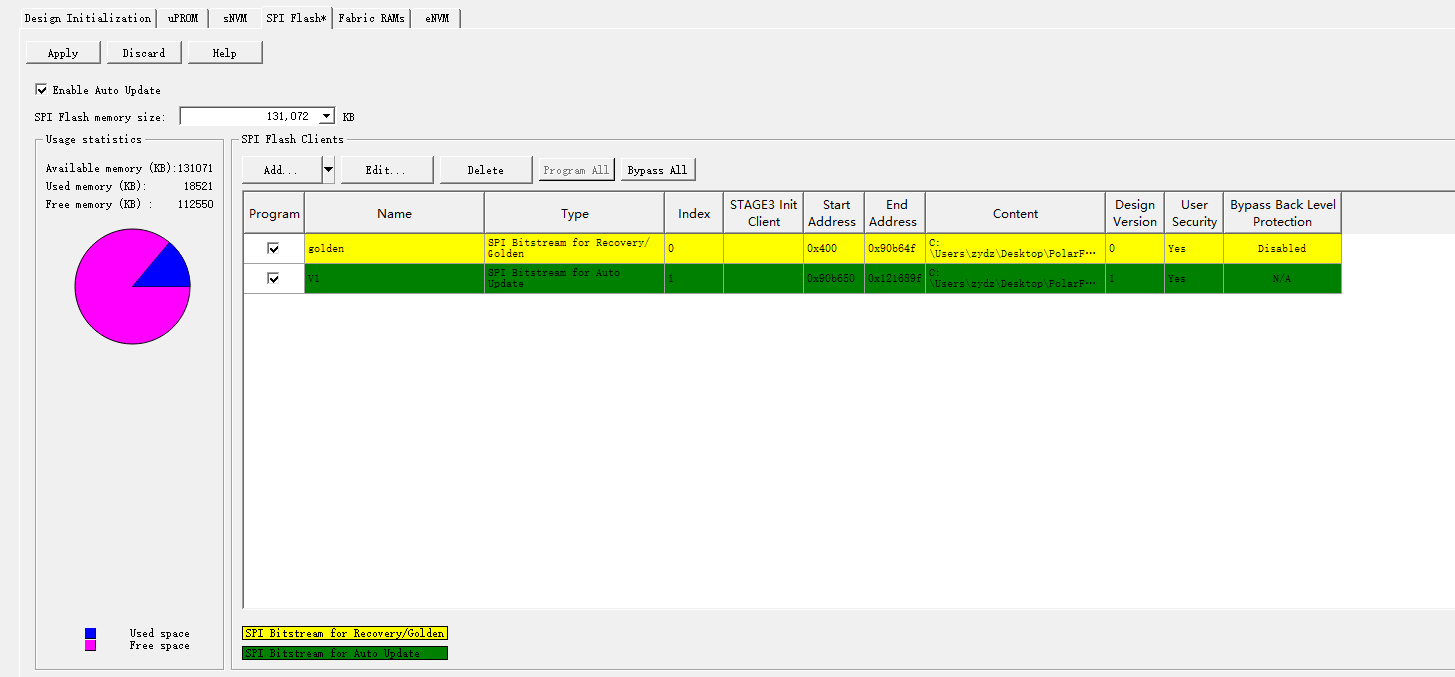
Task: Switch to the eNVM tab
Action: pos(436,18)
